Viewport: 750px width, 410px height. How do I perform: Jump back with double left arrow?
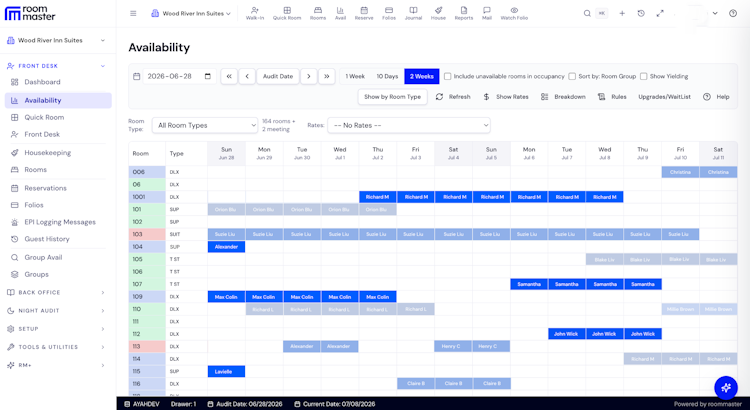point(229,77)
